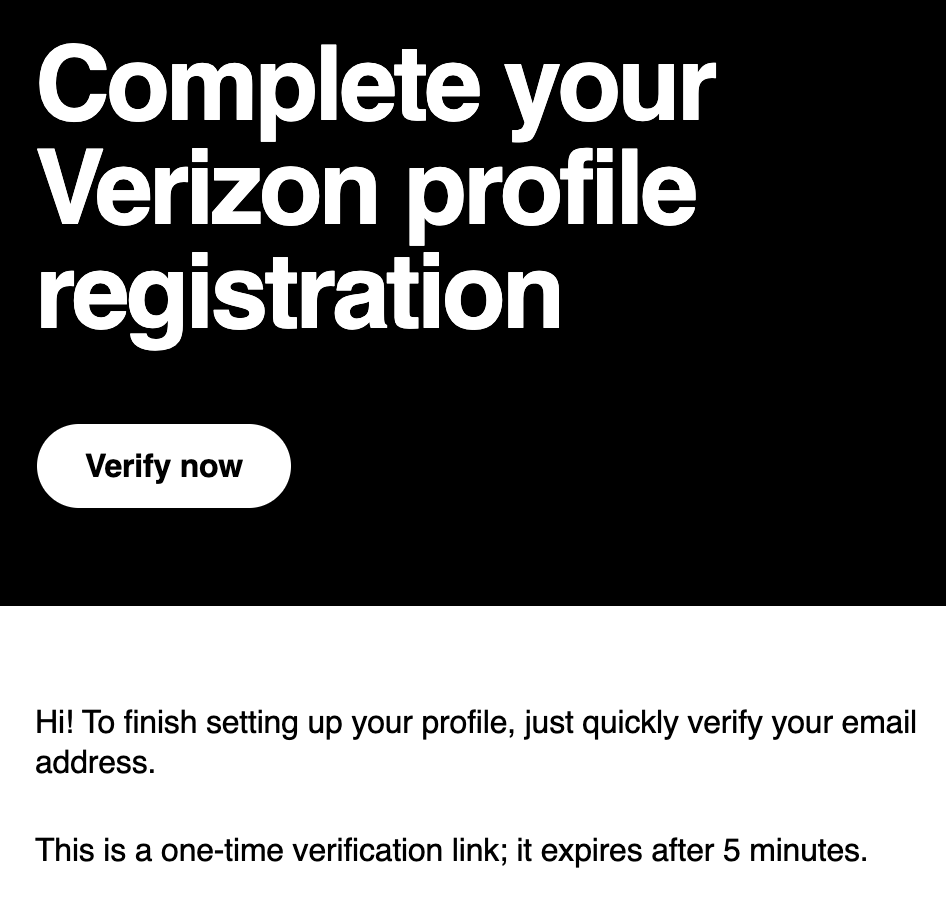
Task: Select the "Complete your" heading line
Action: point(376,91)
